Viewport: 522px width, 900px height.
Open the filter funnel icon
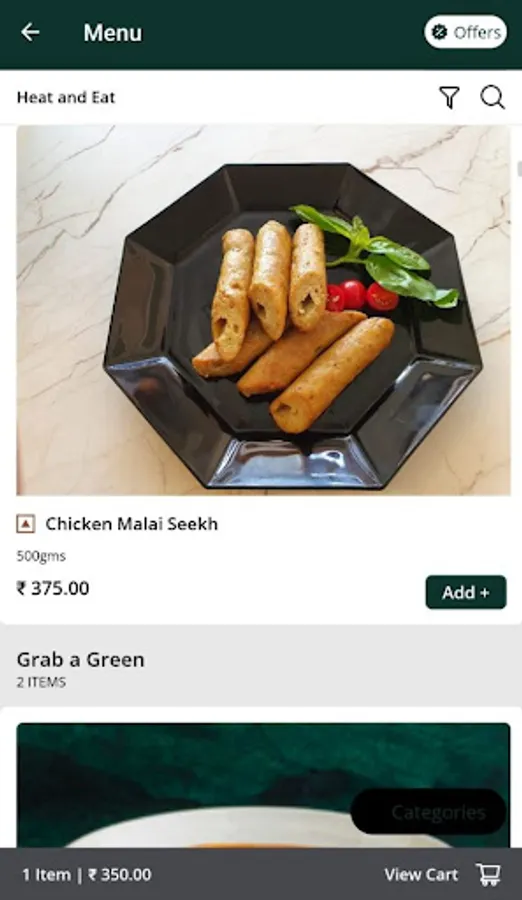pyautogui.click(x=449, y=98)
